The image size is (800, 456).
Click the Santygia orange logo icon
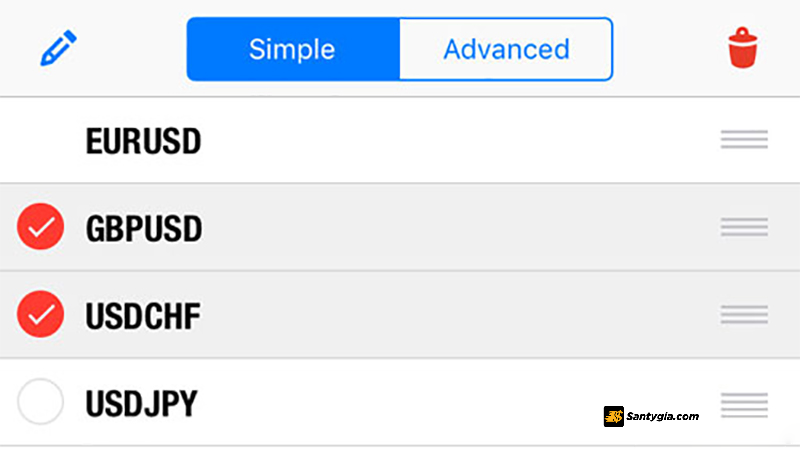pos(613,416)
